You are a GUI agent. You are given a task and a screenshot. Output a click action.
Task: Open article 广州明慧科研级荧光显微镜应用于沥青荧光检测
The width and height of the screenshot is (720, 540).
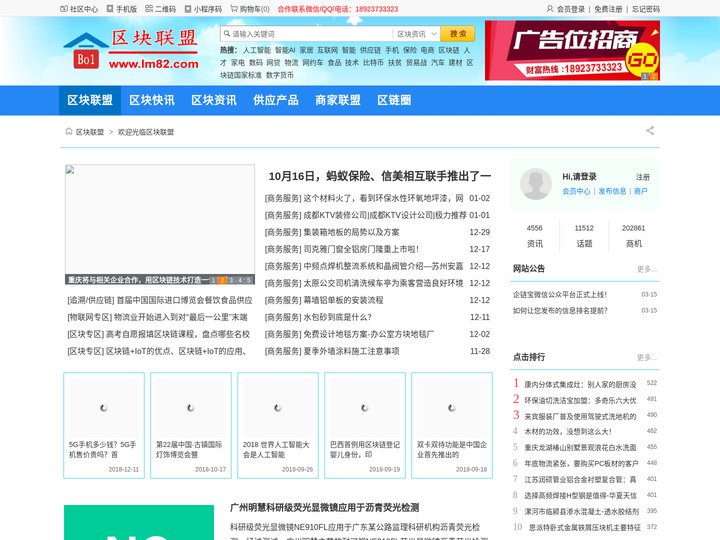pos(324,507)
